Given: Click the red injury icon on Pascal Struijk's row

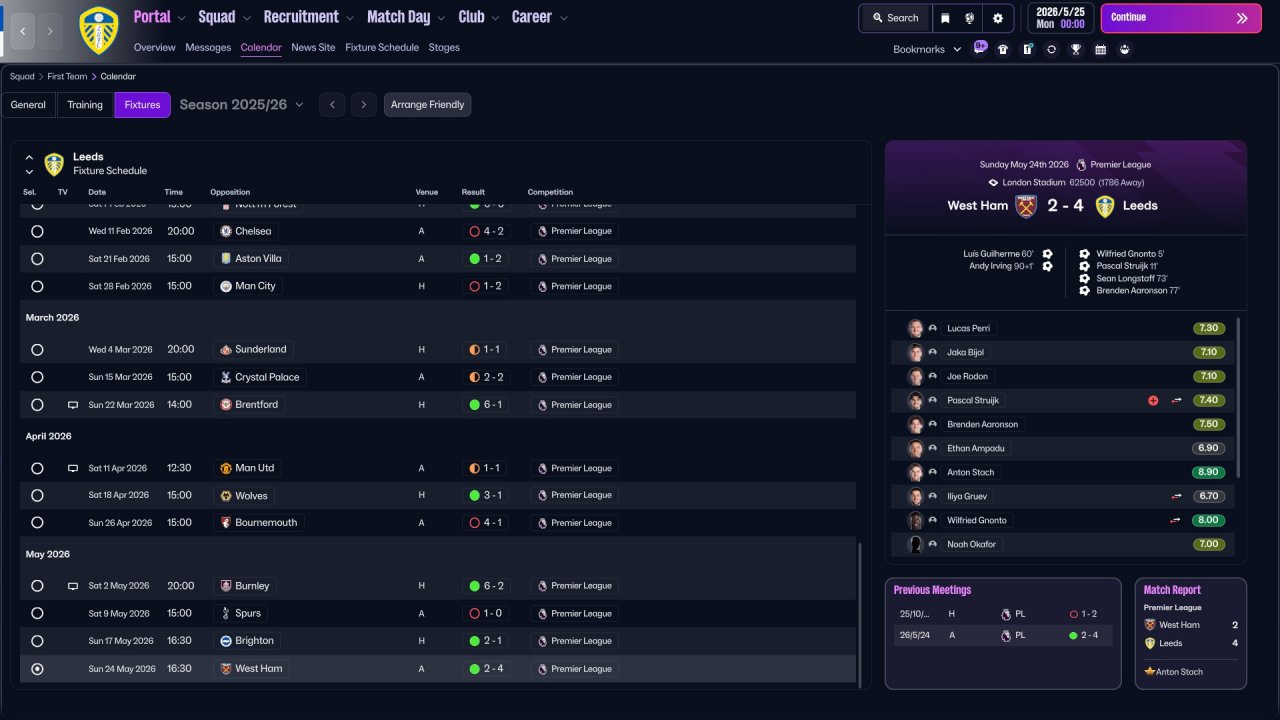Looking at the screenshot, I should pyautogui.click(x=1153, y=400).
